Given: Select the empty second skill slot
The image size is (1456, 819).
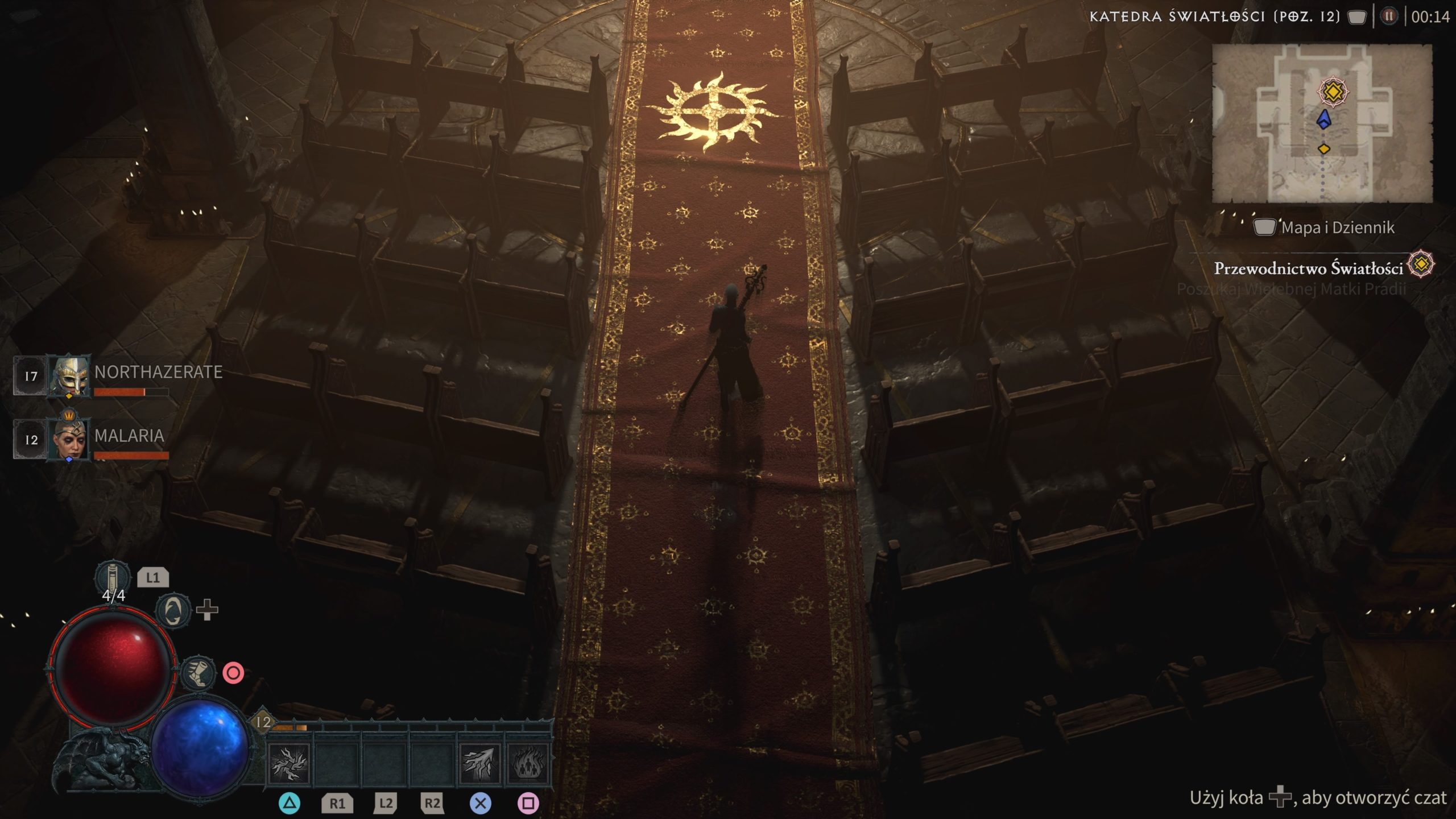Looking at the screenshot, I should (337, 762).
